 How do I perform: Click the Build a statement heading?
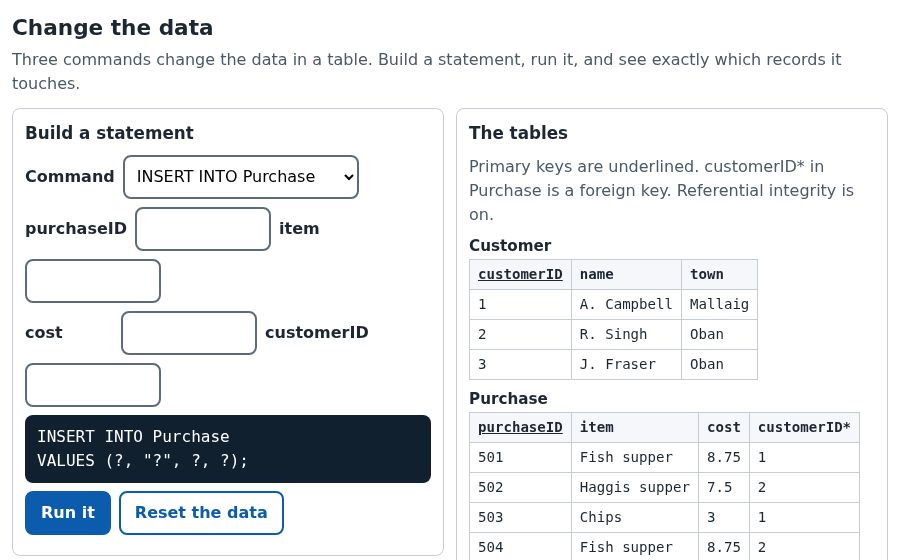click(x=109, y=133)
